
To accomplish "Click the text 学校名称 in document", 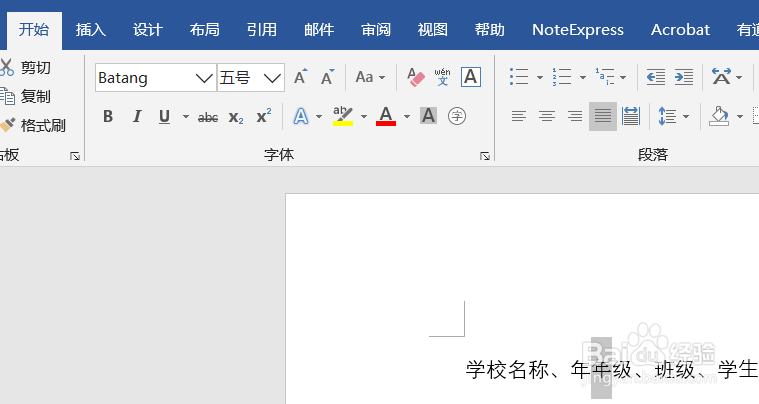I will click(507, 370).
